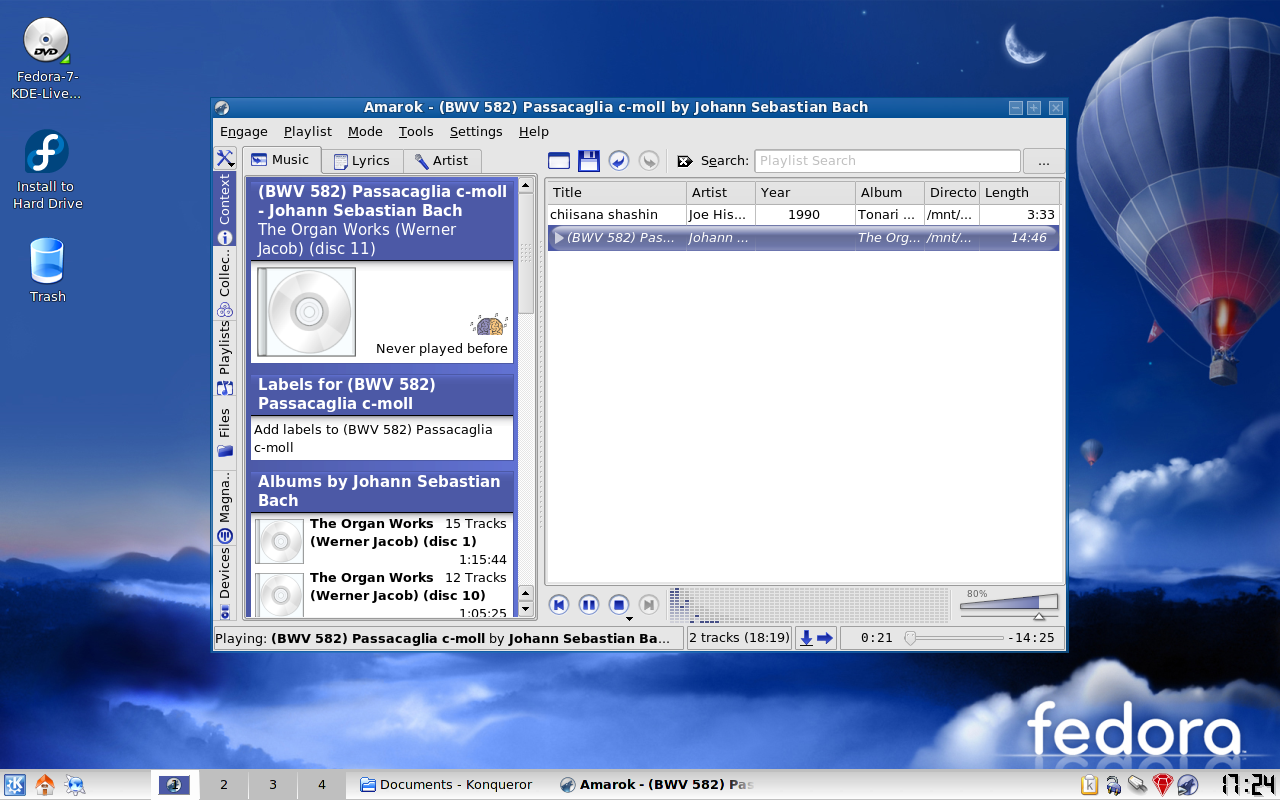Select the Devices sidebar tab
This screenshot has width=1280, height=800.
pyautogui.click(x=225, y=584)
